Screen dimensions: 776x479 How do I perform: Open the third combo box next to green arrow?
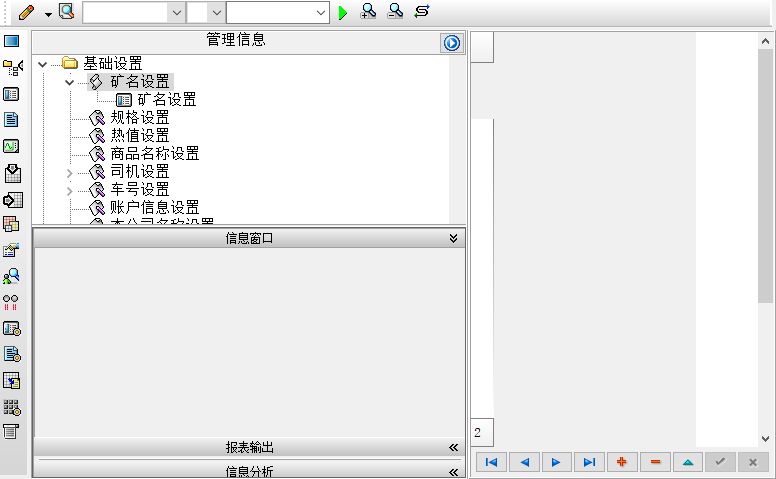[278, 13]
